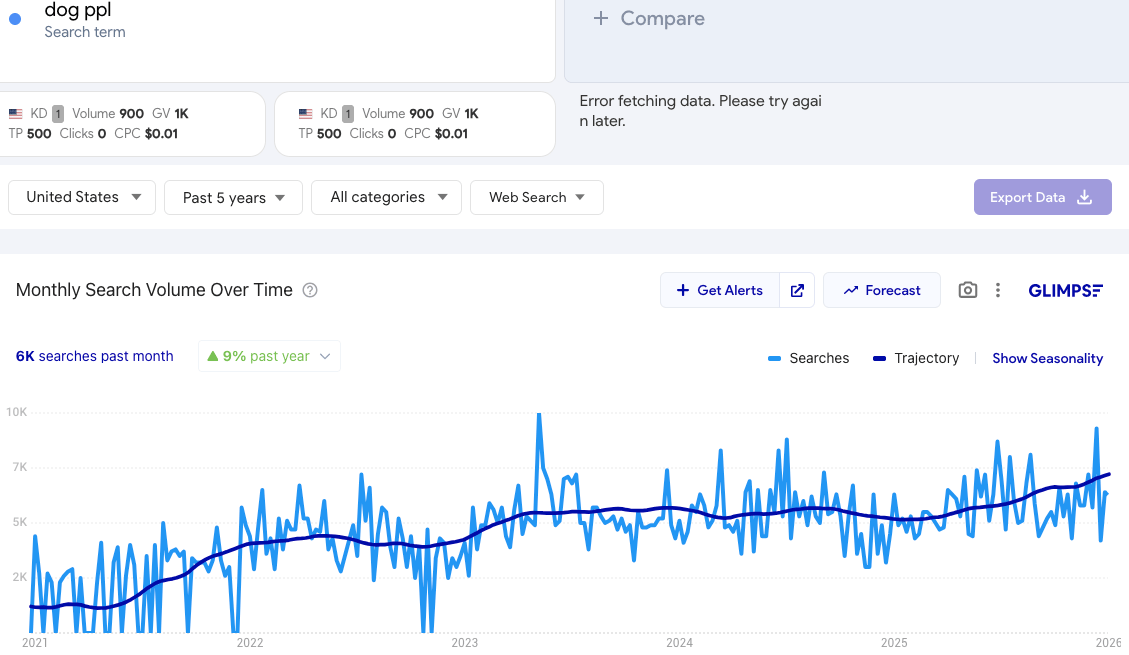Open the three-dot chart options menu
Image resolution: width=1129 pixels, height=655 pixels.
point(998,290)
